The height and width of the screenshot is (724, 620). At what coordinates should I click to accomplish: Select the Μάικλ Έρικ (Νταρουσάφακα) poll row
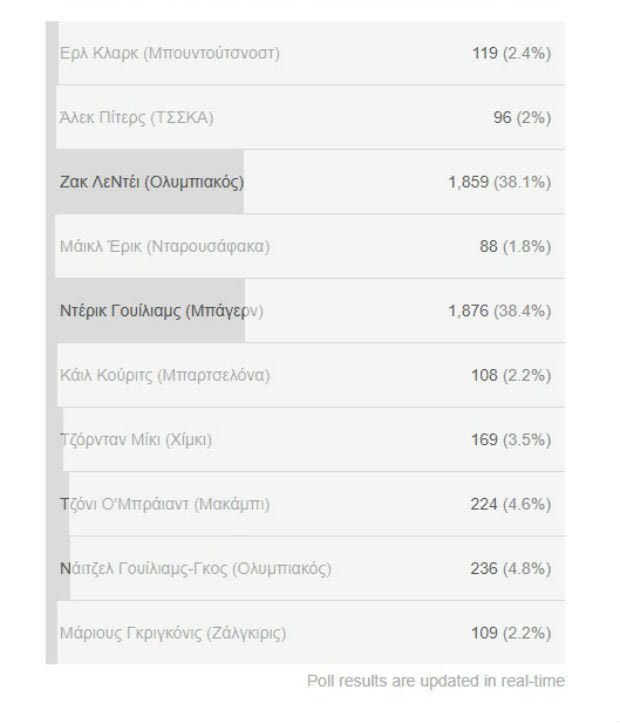click(x=305, y=246)
